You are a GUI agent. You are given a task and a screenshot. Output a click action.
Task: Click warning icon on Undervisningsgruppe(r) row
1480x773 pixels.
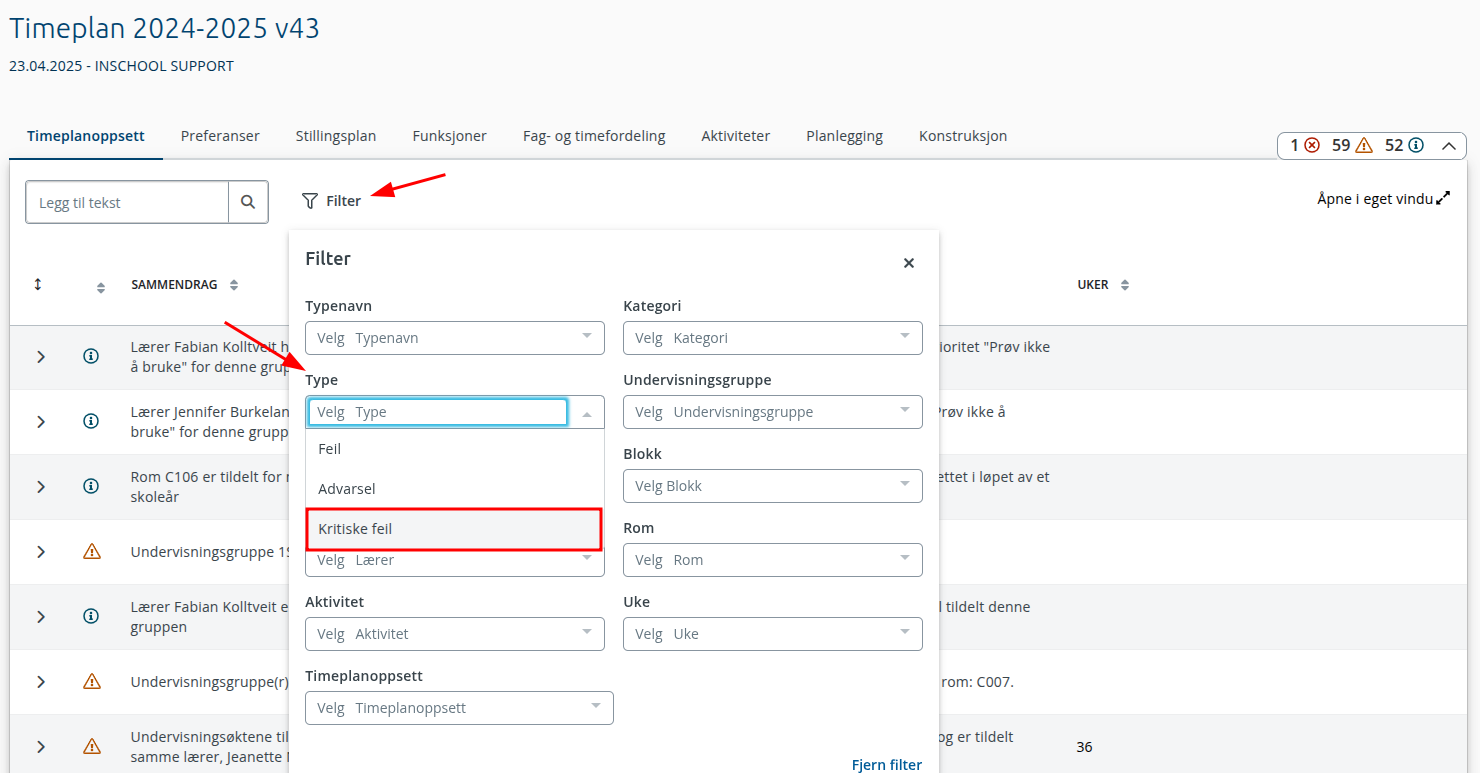tap(92, 681)
